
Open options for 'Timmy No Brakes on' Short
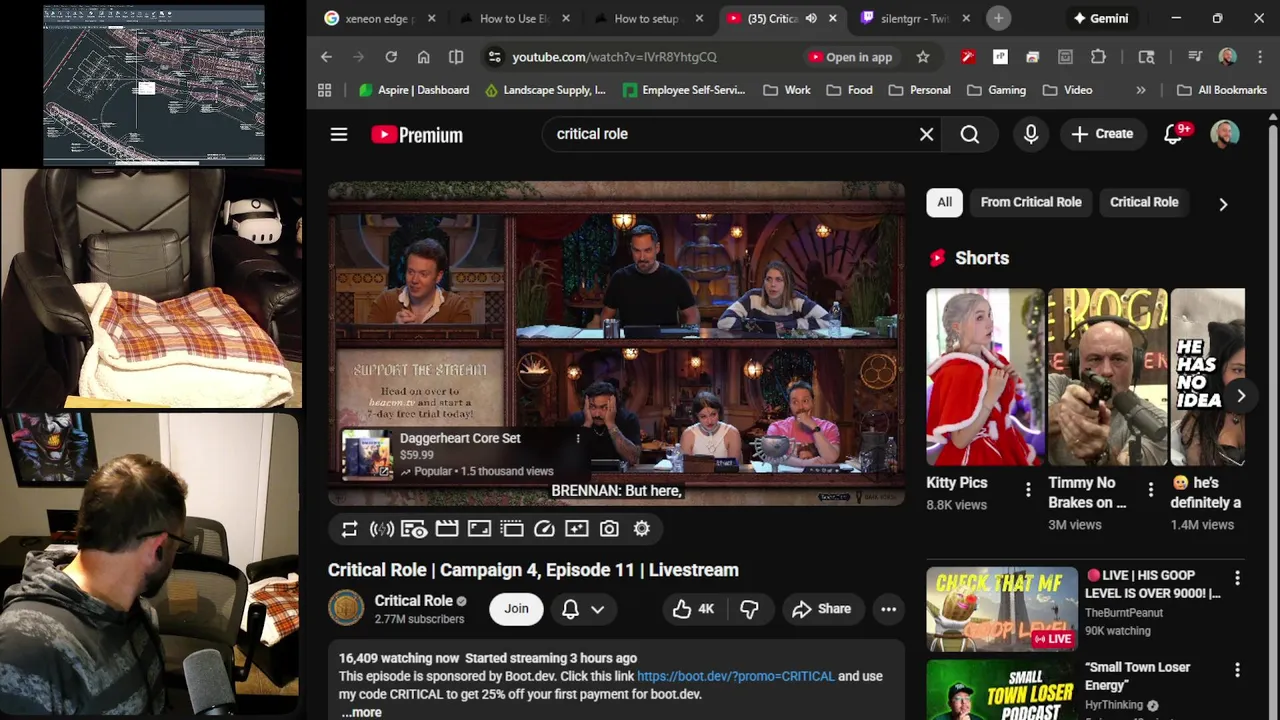tap(1150, 489)
